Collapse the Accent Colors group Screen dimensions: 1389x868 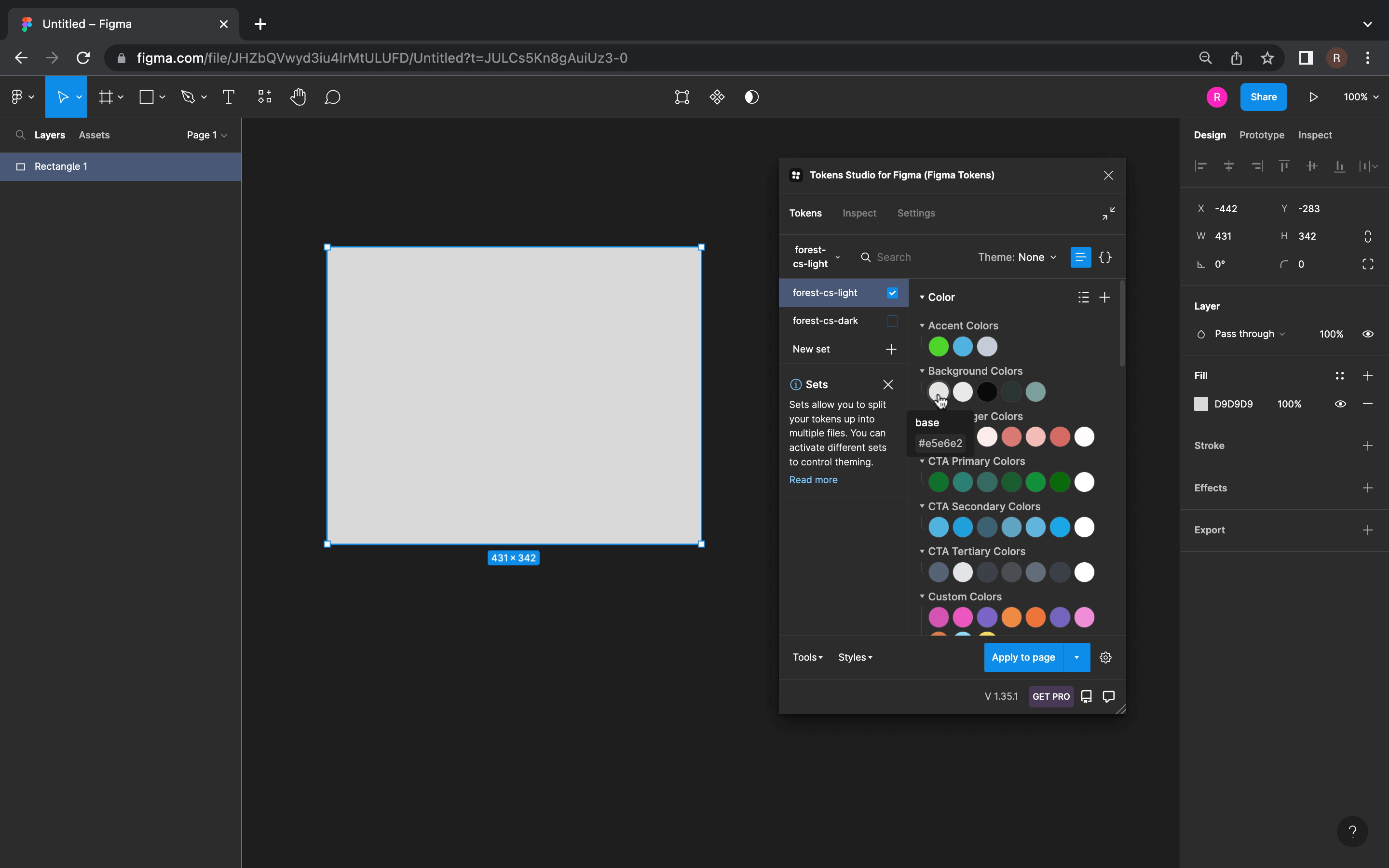coord(922,325)
